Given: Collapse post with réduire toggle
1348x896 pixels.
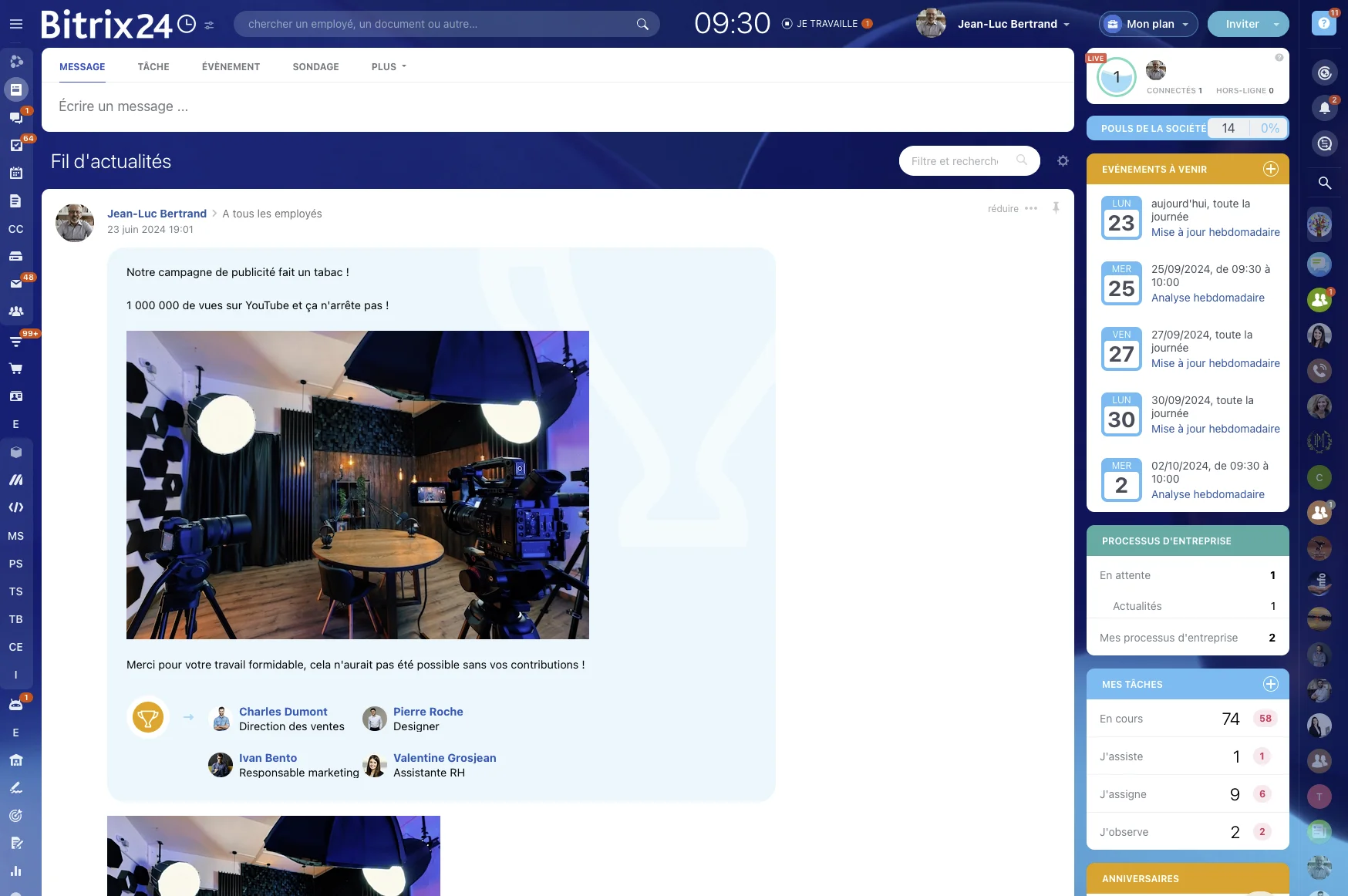Looking at the screenshot, I should click(1003, 209).
